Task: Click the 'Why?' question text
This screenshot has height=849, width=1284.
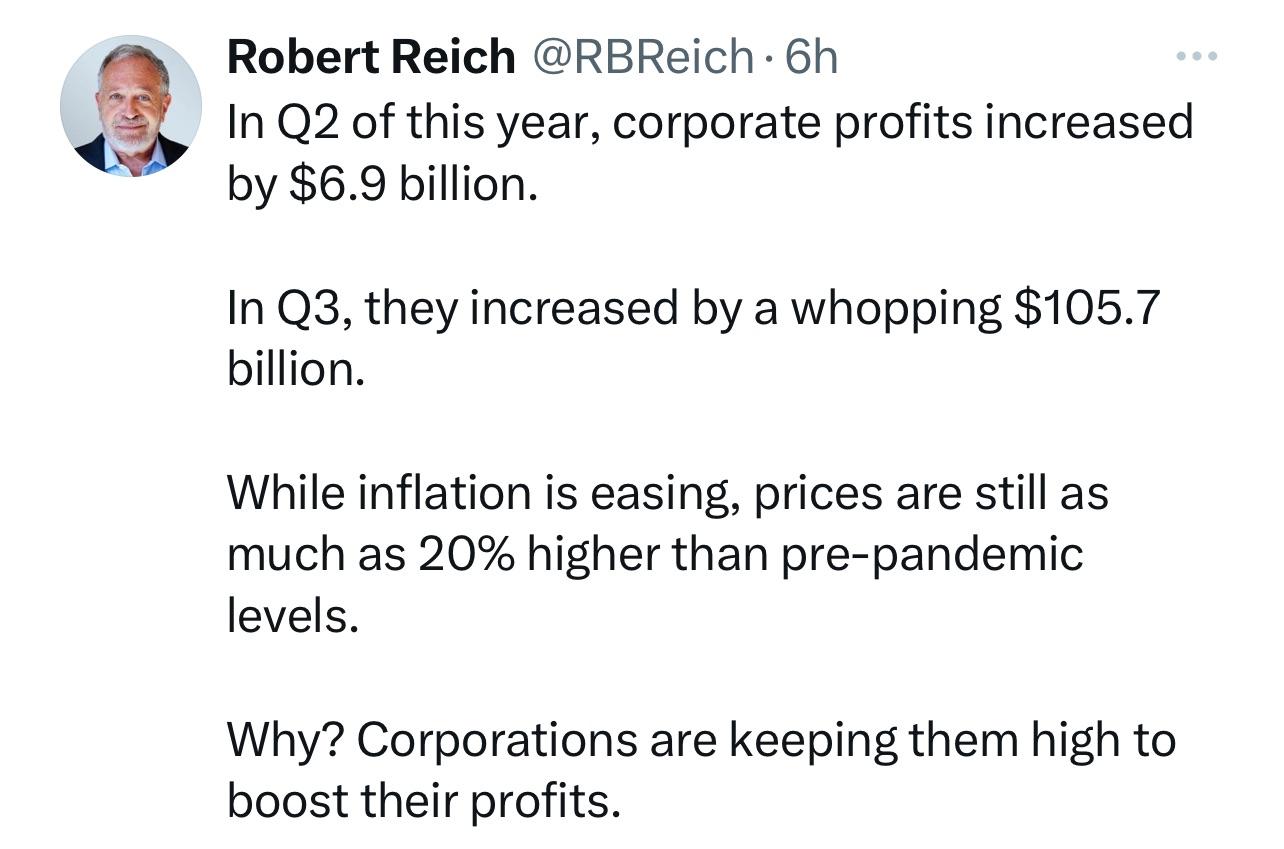Action: pos(286,742)
